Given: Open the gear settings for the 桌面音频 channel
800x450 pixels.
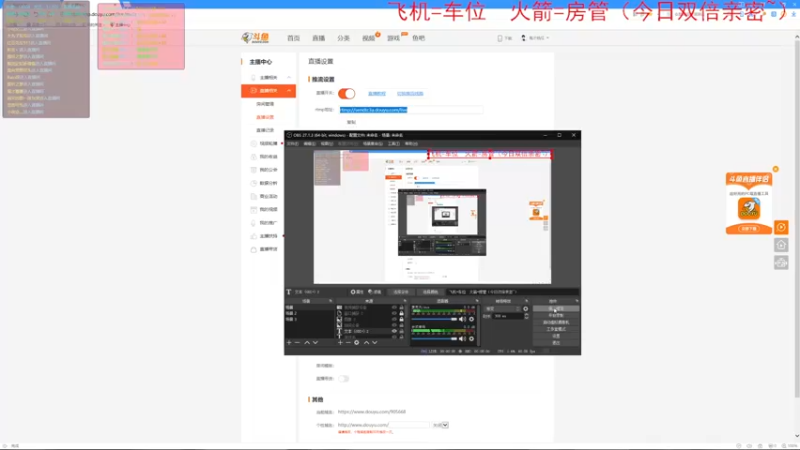Looking at the screenshot, I should click(471, 339).
